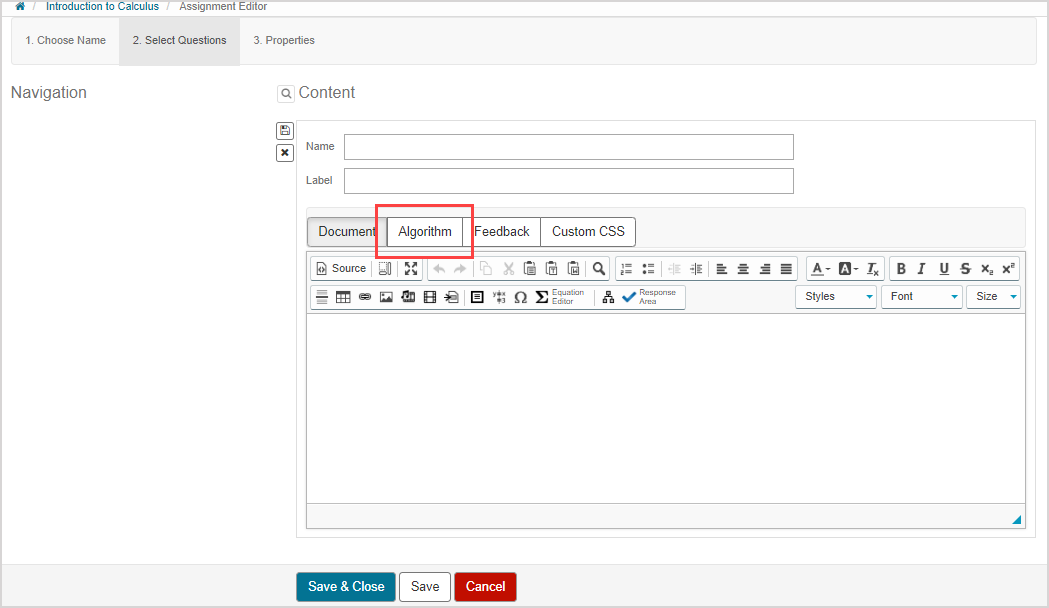Insert a numbered list
The height and width of the screenshot is (608, 1049).
tap(626, 268)
